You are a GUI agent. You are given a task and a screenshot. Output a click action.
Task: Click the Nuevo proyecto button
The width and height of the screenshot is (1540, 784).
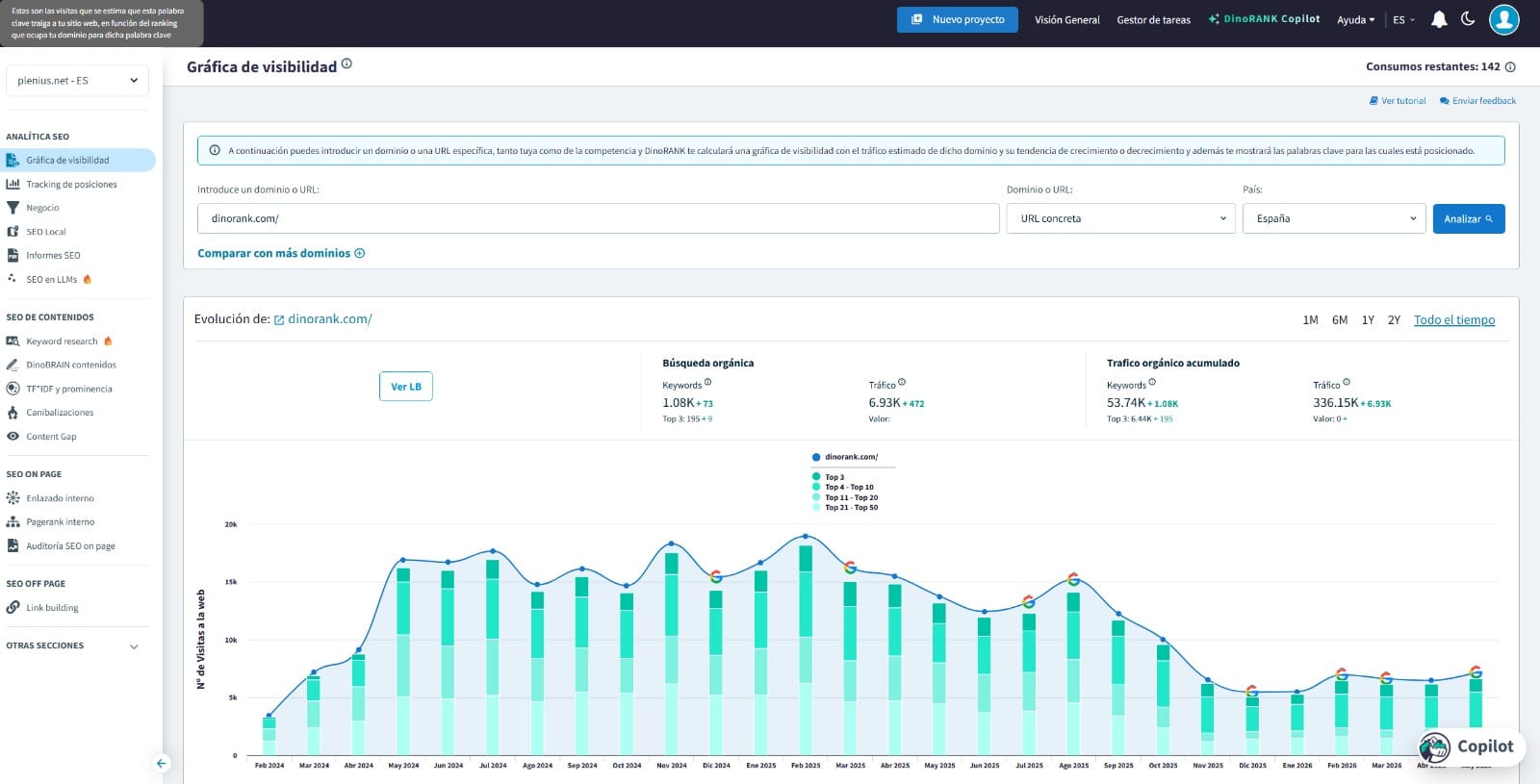(958, 19)
